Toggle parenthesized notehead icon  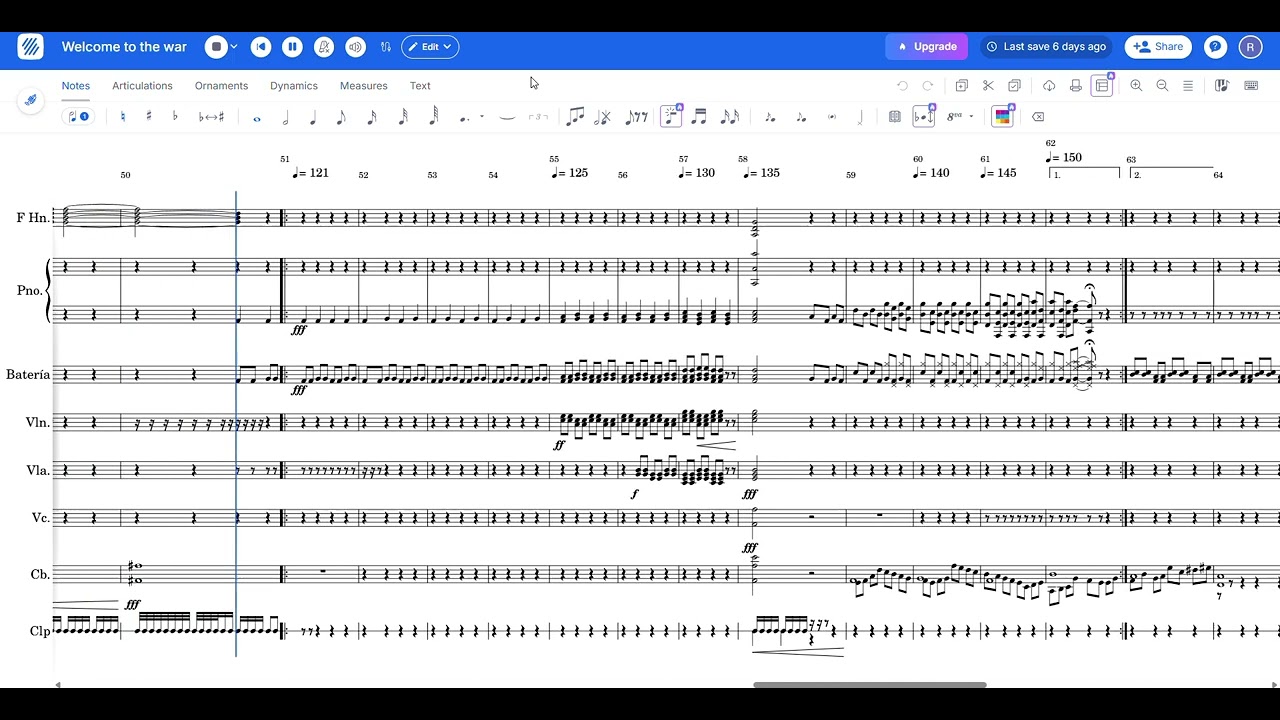pos(832,117)
